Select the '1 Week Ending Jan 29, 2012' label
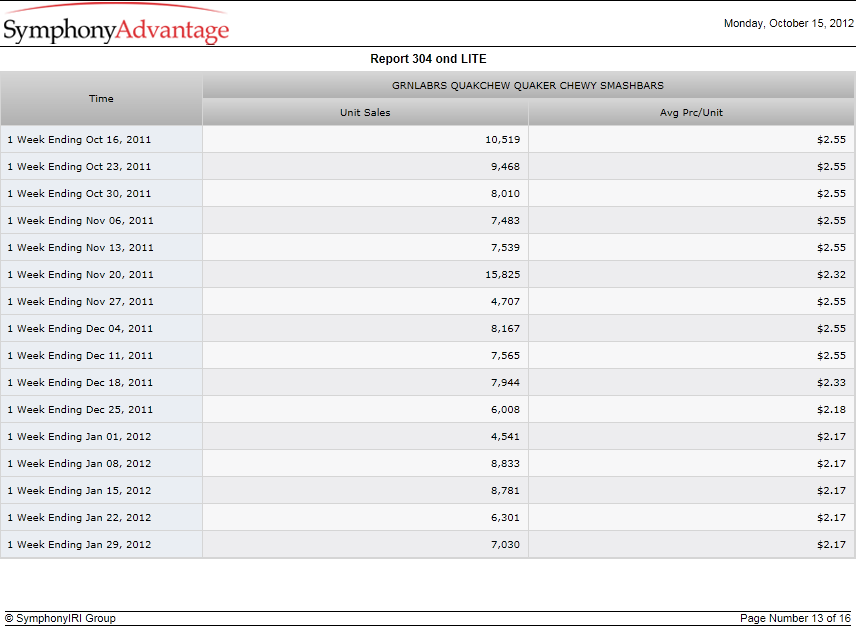The width and height of the screenshot is (856, 631). coord(79,545)
